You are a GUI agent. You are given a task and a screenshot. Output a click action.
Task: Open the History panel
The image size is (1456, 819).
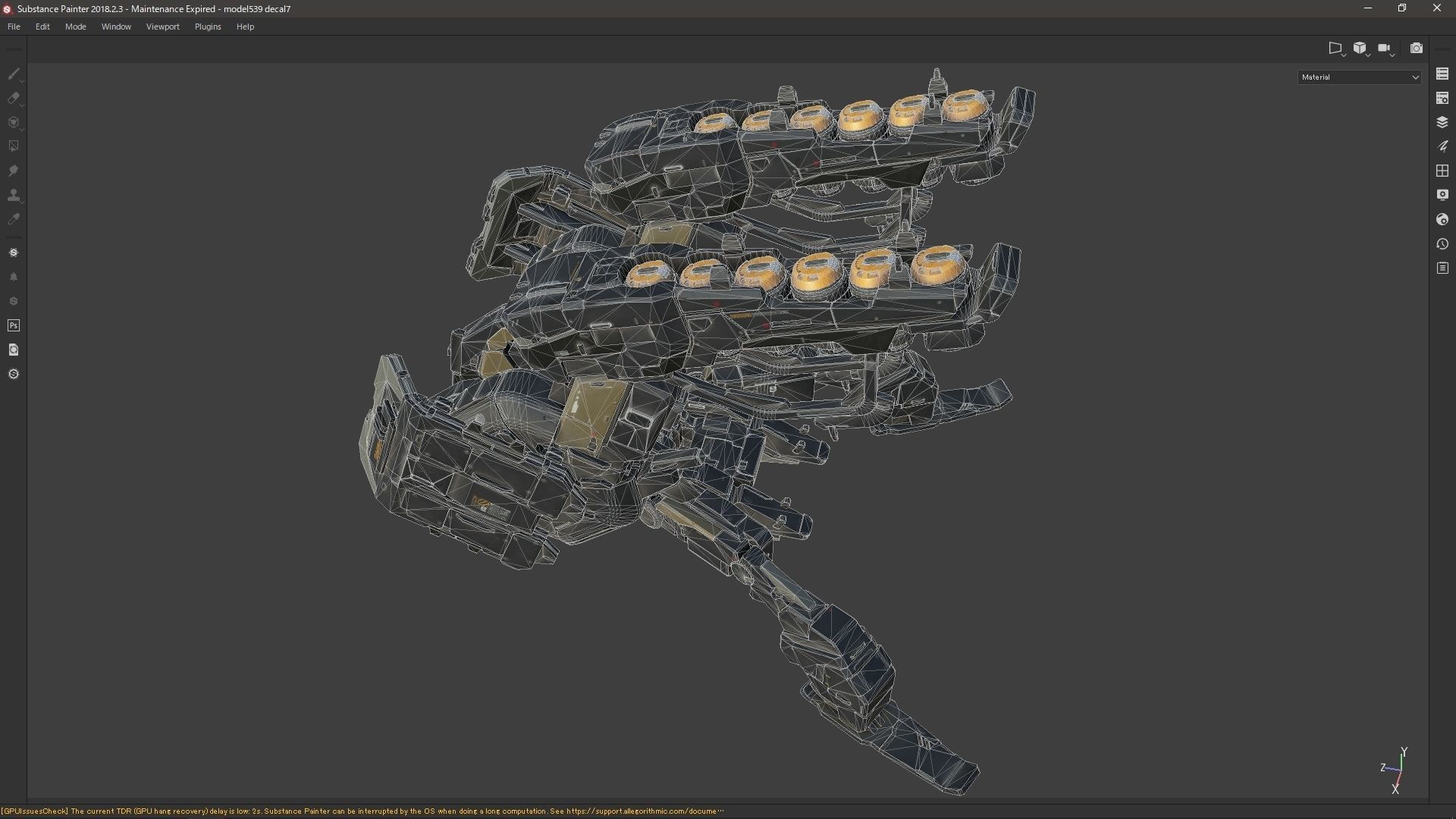point(1442,244)
